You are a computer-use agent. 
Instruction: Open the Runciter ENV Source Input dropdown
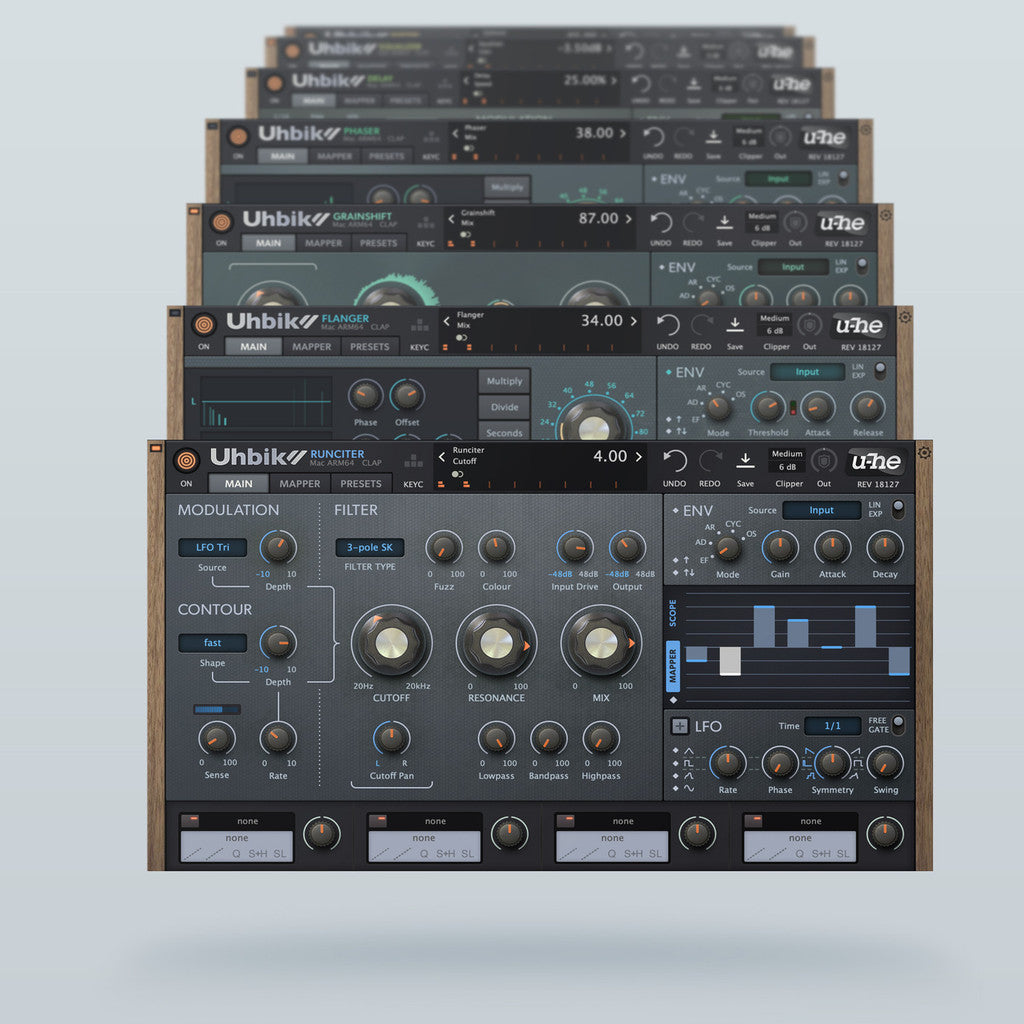pyautogui.click(x=821, y=510)
